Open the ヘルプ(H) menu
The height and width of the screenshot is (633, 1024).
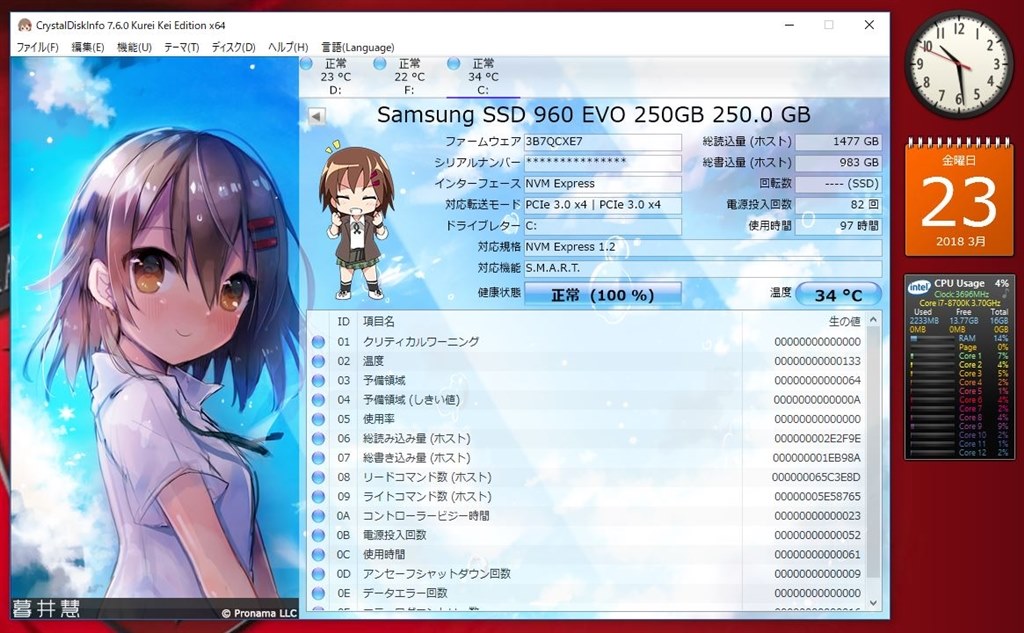[x=287, y=47]
